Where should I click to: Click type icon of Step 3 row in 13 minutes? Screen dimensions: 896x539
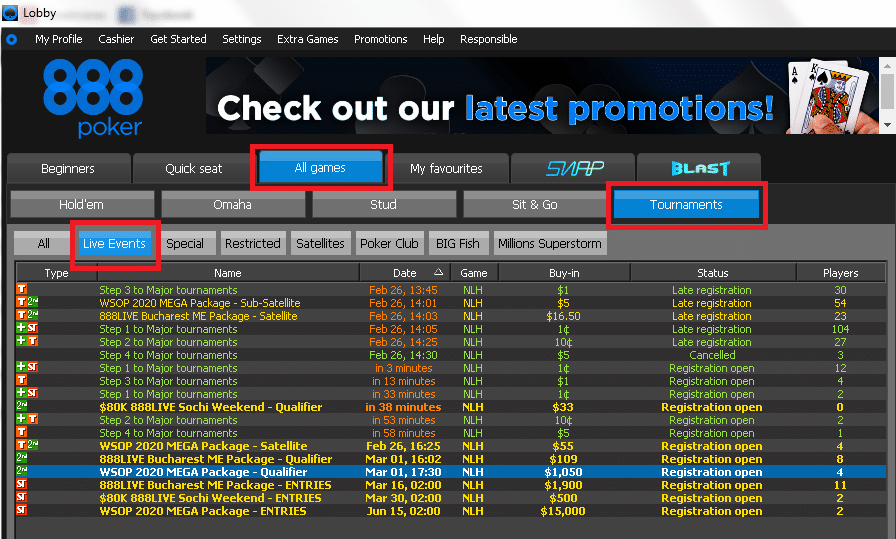pyautogui.click(x=22, y=380)
